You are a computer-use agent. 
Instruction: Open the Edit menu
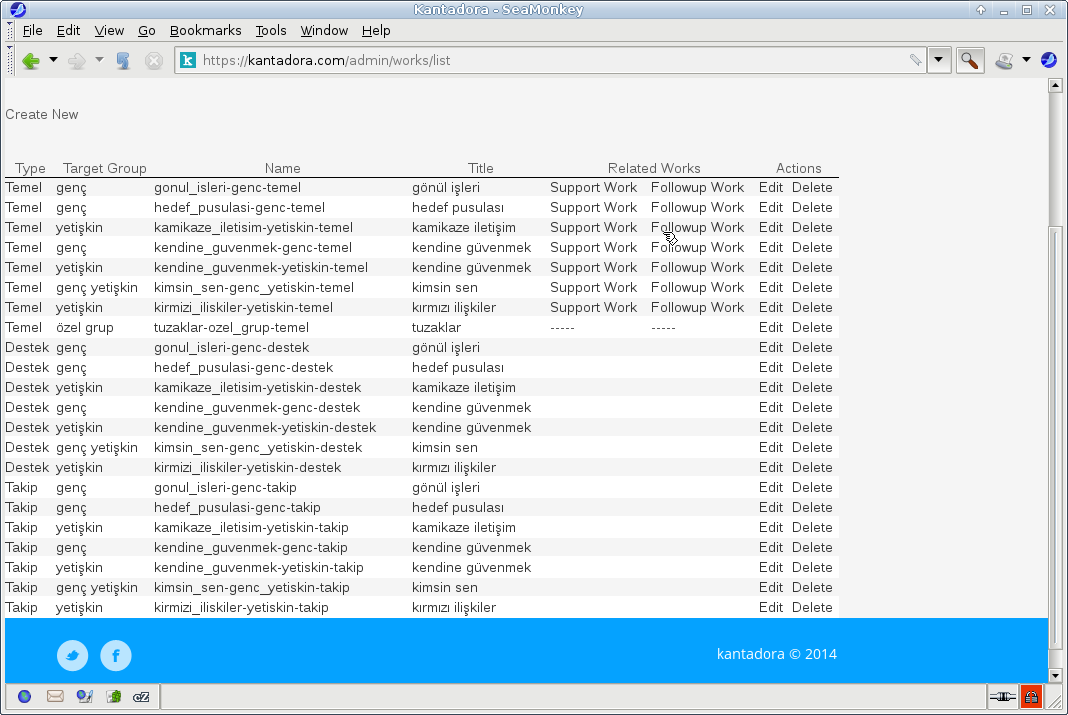pyautogui.click(x=68, y=31)
